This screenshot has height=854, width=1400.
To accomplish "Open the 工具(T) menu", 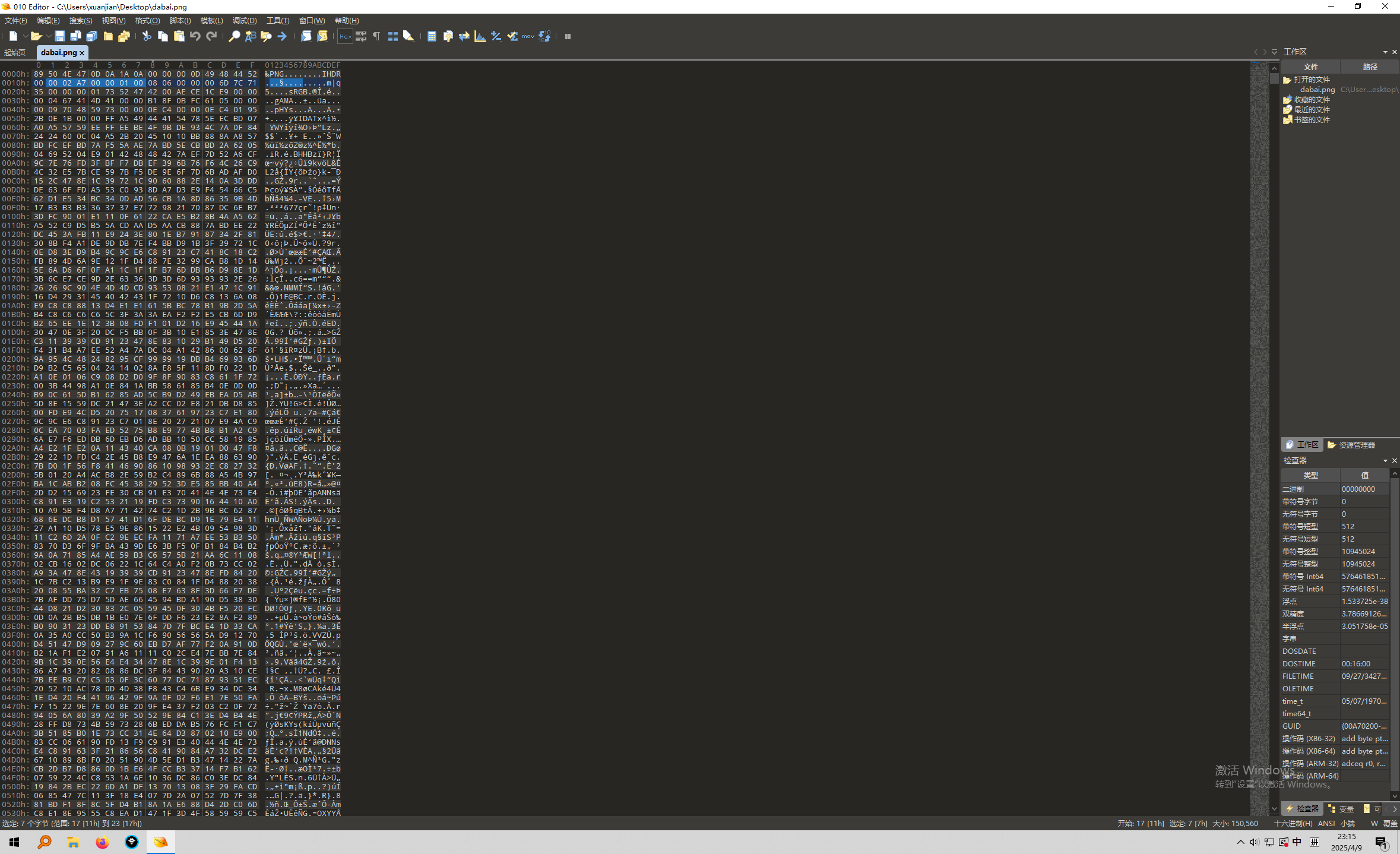I will (277, 21).
